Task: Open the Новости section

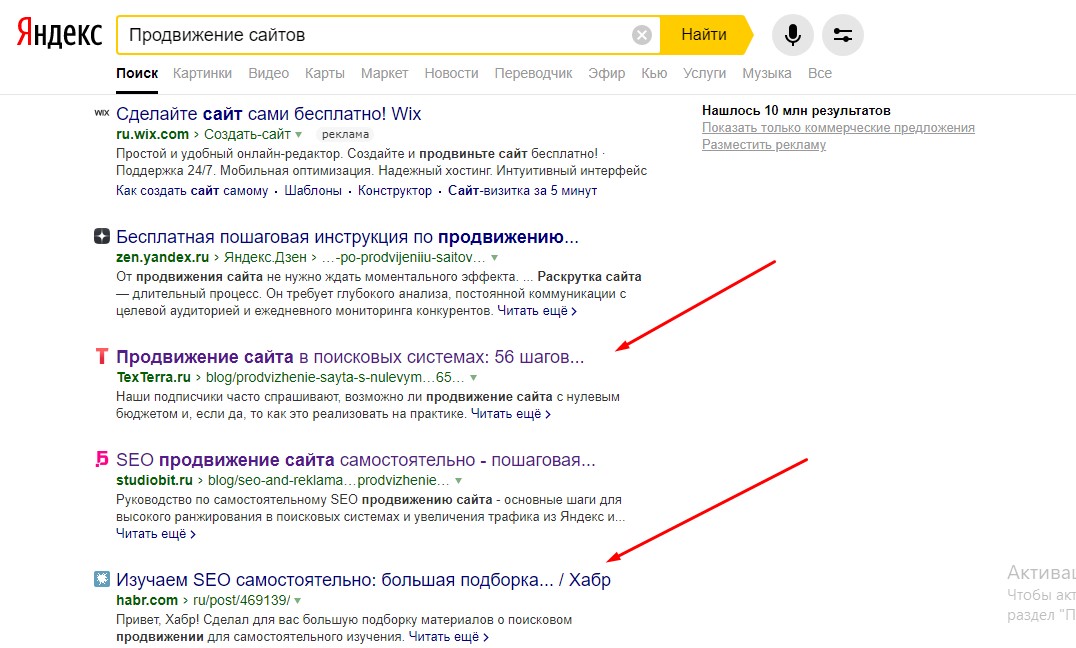Action: pos(451,73)
